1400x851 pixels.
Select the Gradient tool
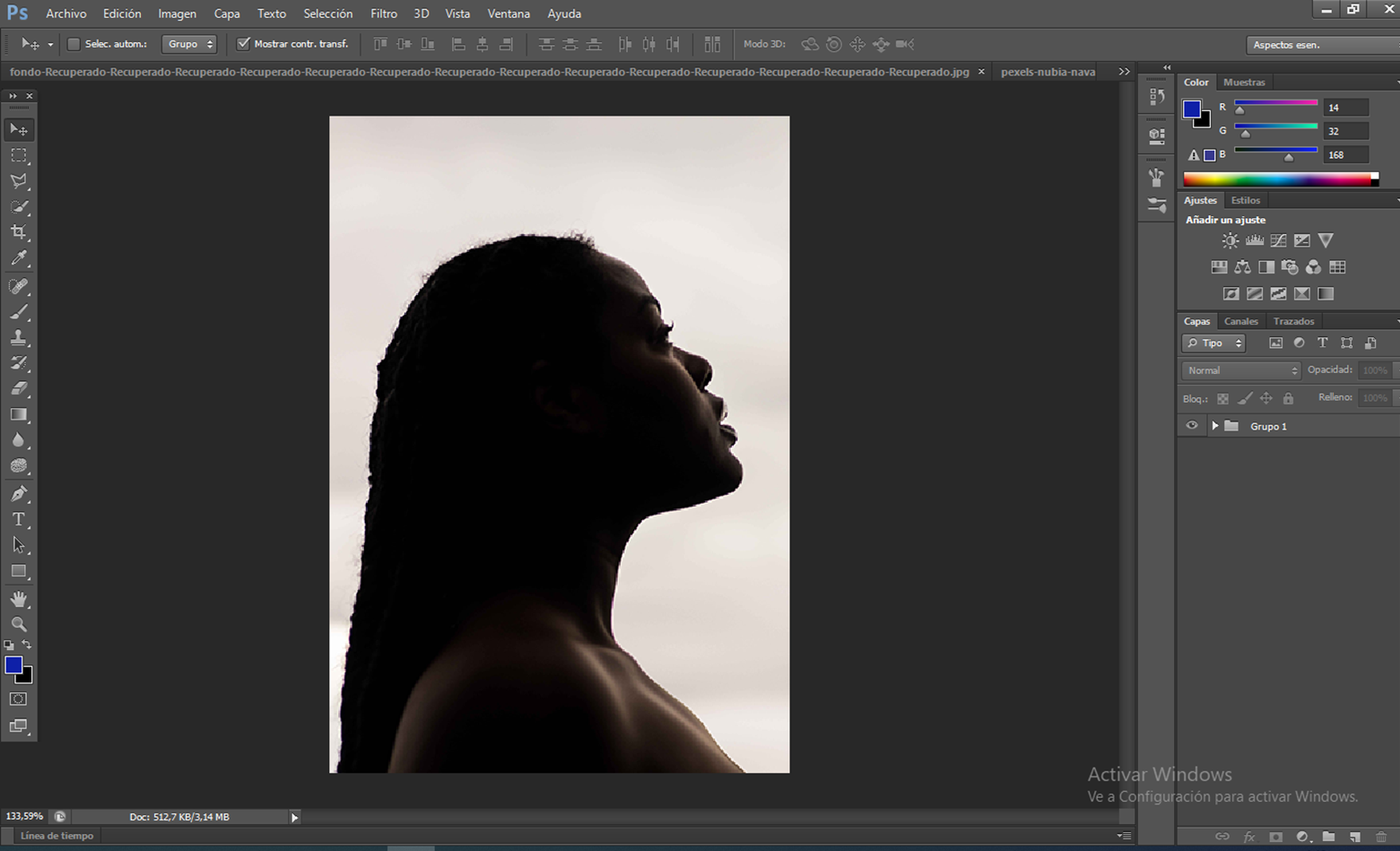click(x=18, y=415)
